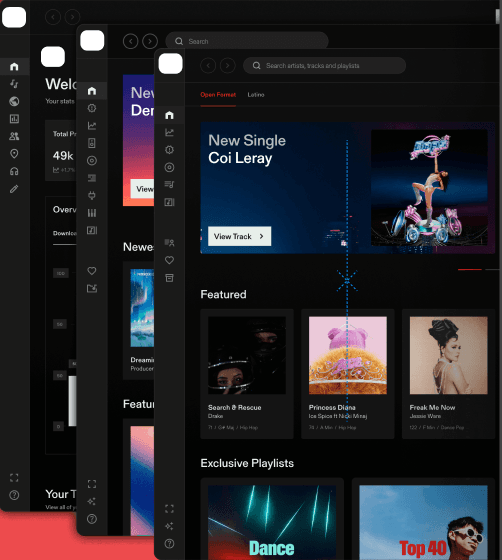Open the users icon in back window sidebar

[x=14, y=136]
